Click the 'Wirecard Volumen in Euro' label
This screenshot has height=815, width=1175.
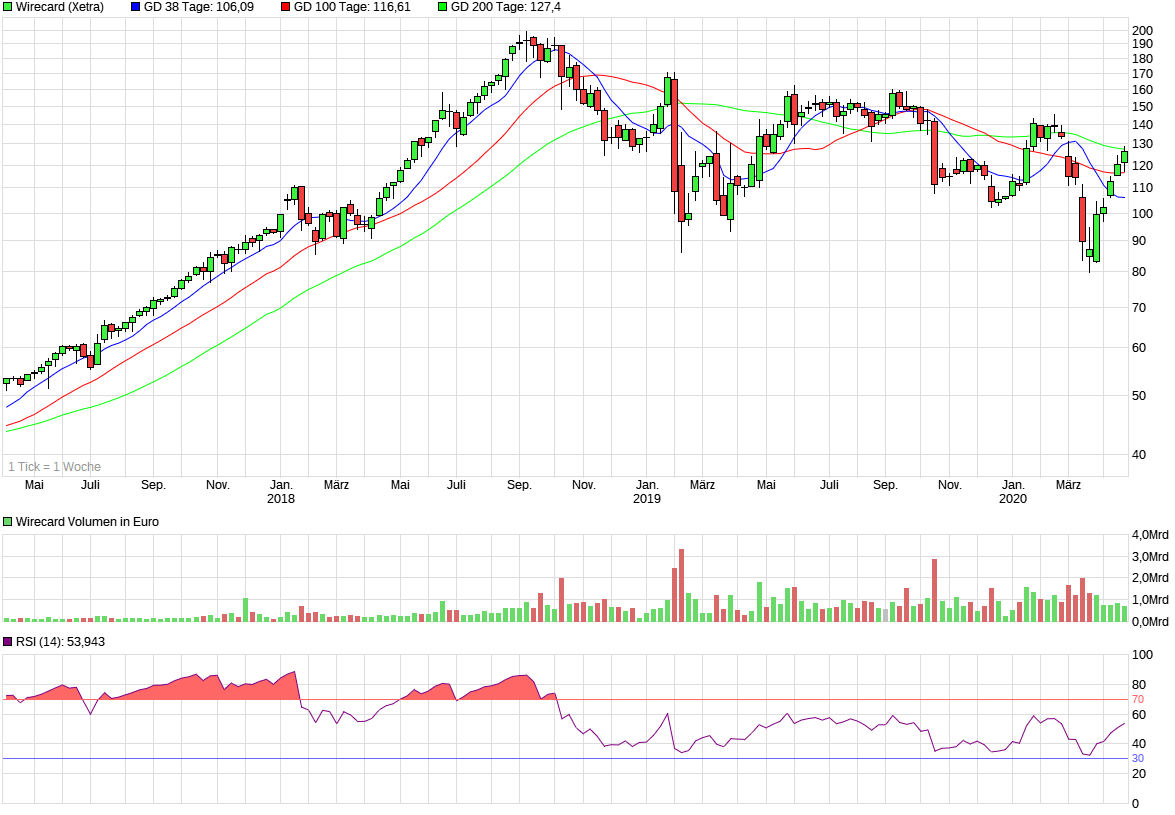tap(87, 521)
